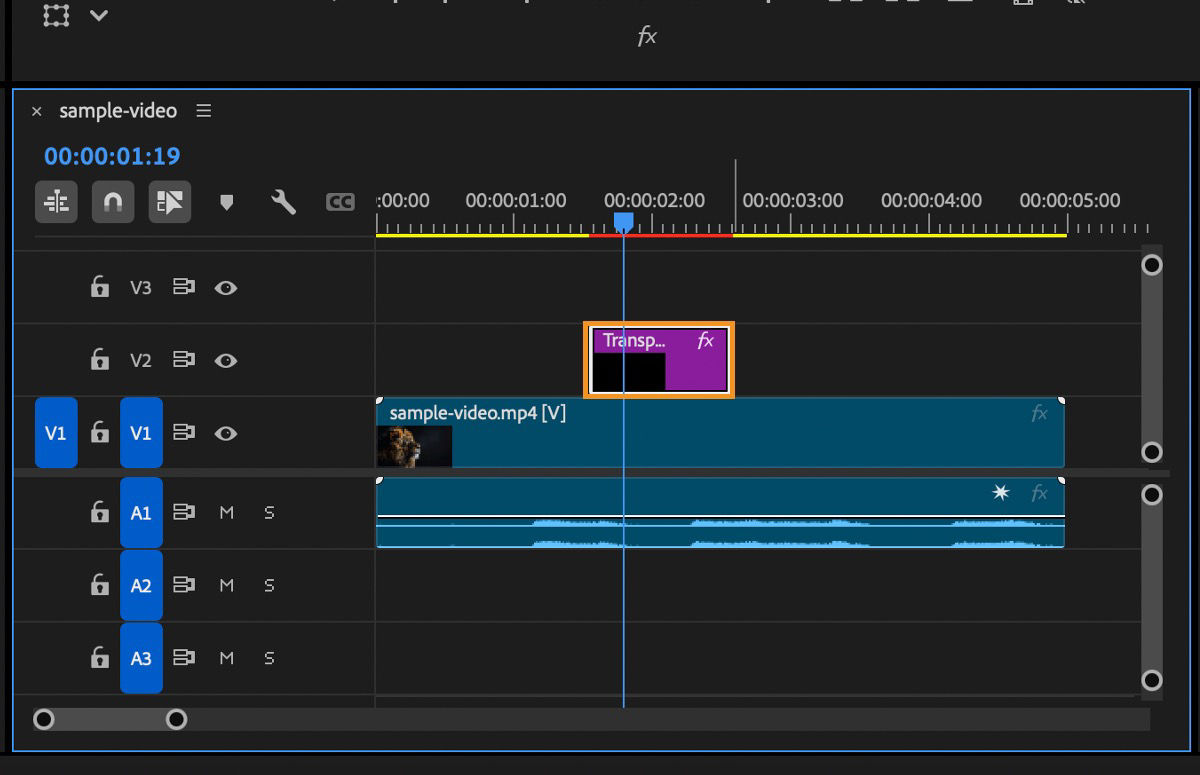Click the insert-sequences-as-nests icon
Image resolution: width=1200 pixels, height=775 pixels.
(56, 202)
